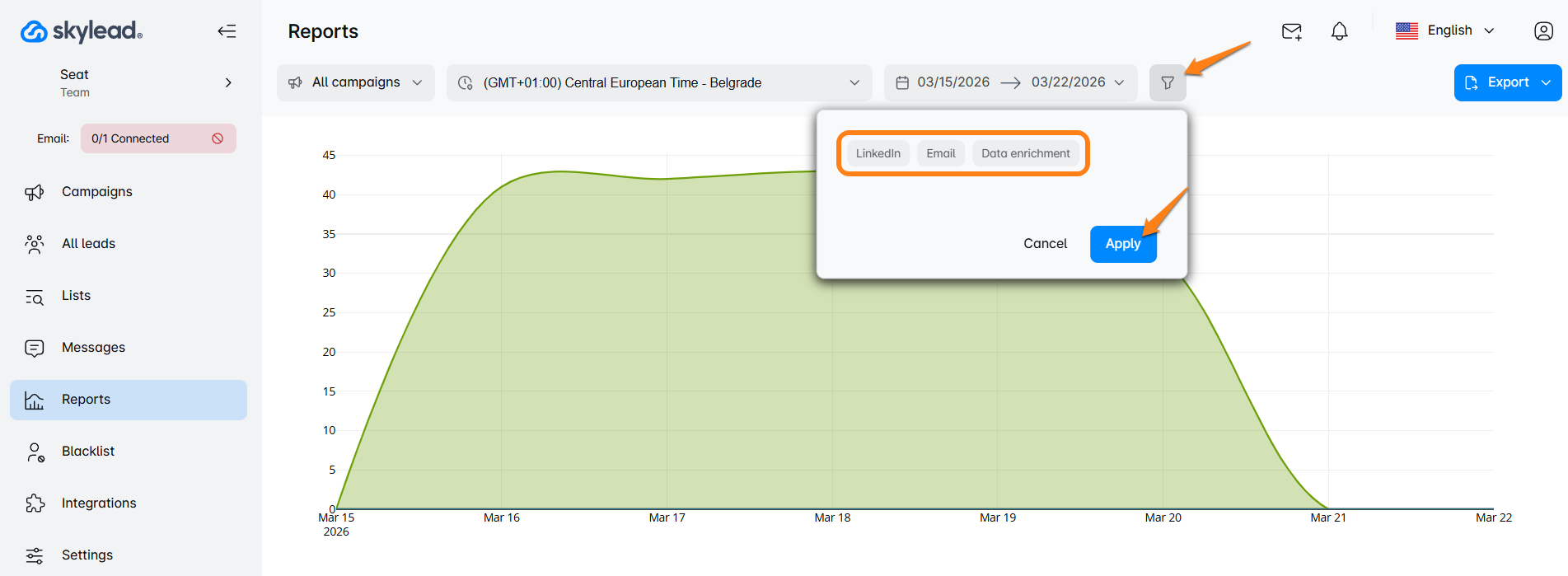Open the user profile icon
The width and height of the screenshot is (1568, 576).
[x=1543, y=31]
